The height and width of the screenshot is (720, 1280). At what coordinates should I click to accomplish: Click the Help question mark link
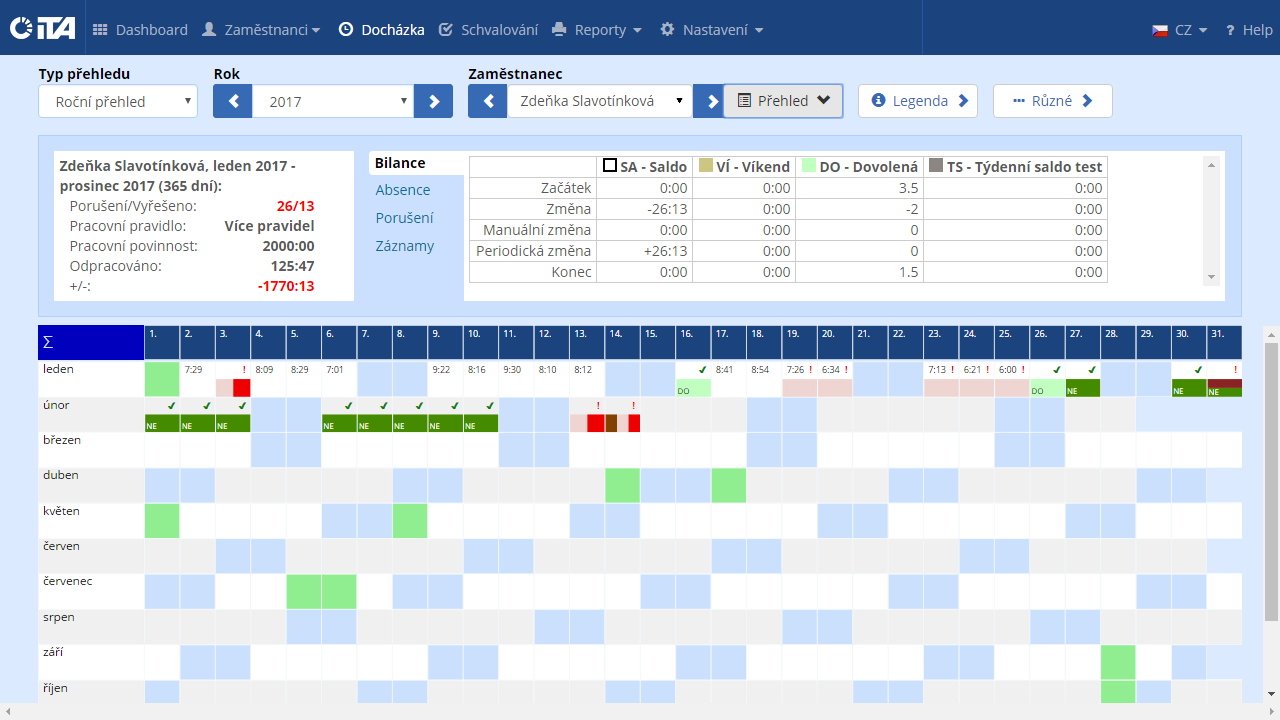1248,30
